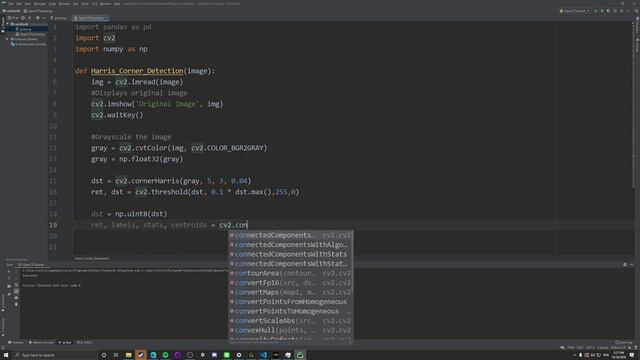This screenshot has width=640, height=360.
Task: Toggle the Run tool window button
Action: [x=65, y=342]
